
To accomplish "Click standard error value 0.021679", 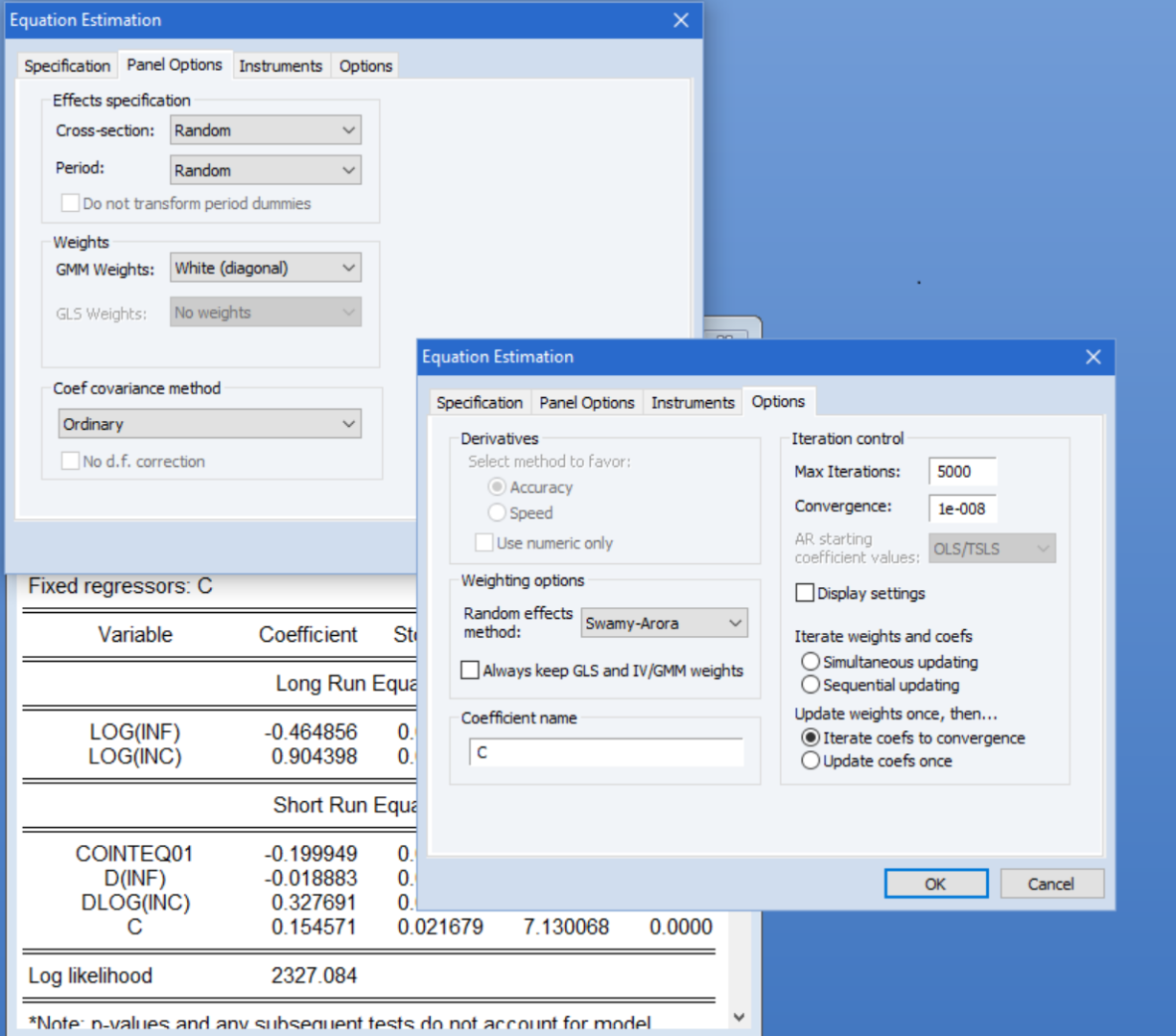I will [440, 927].
